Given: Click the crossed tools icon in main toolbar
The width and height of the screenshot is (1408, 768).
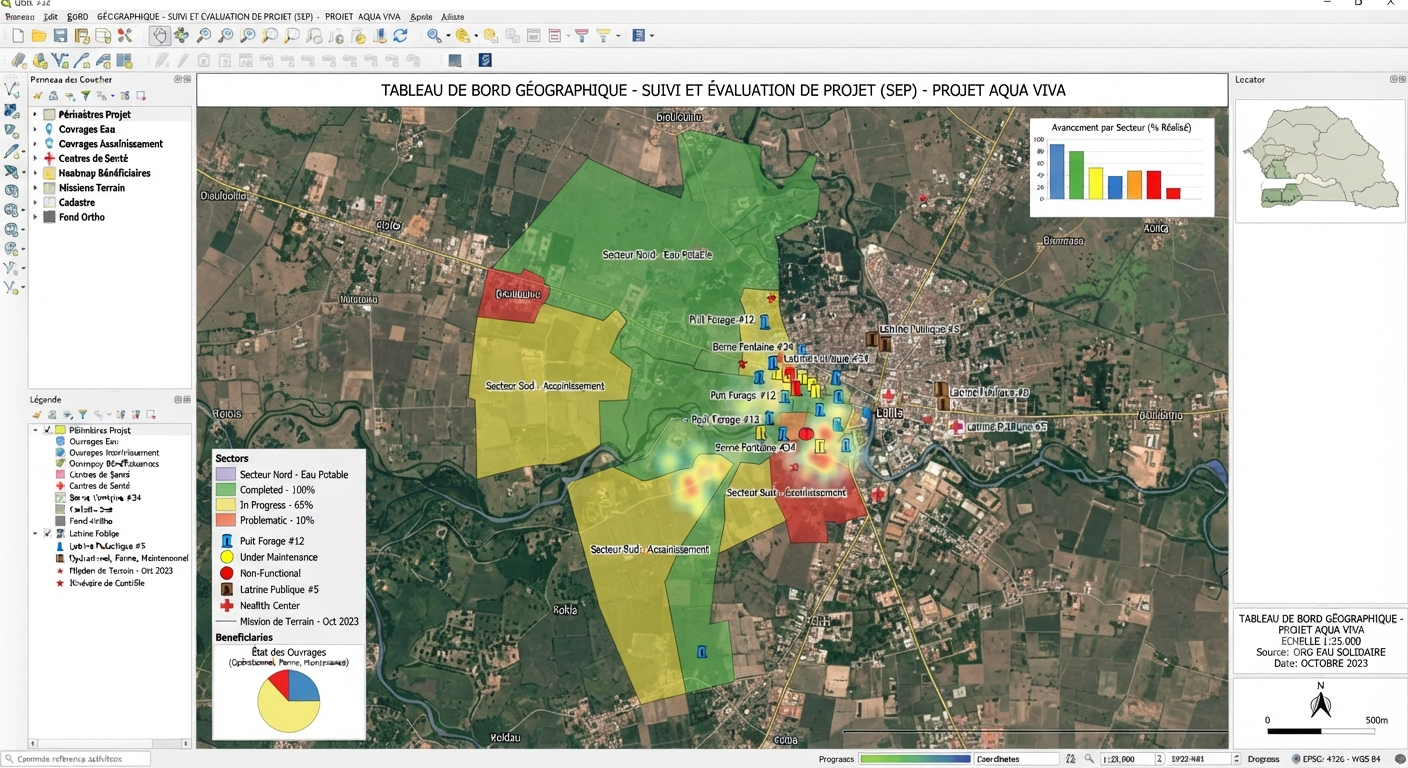Looking at the screenshot, I should [125, 36].
